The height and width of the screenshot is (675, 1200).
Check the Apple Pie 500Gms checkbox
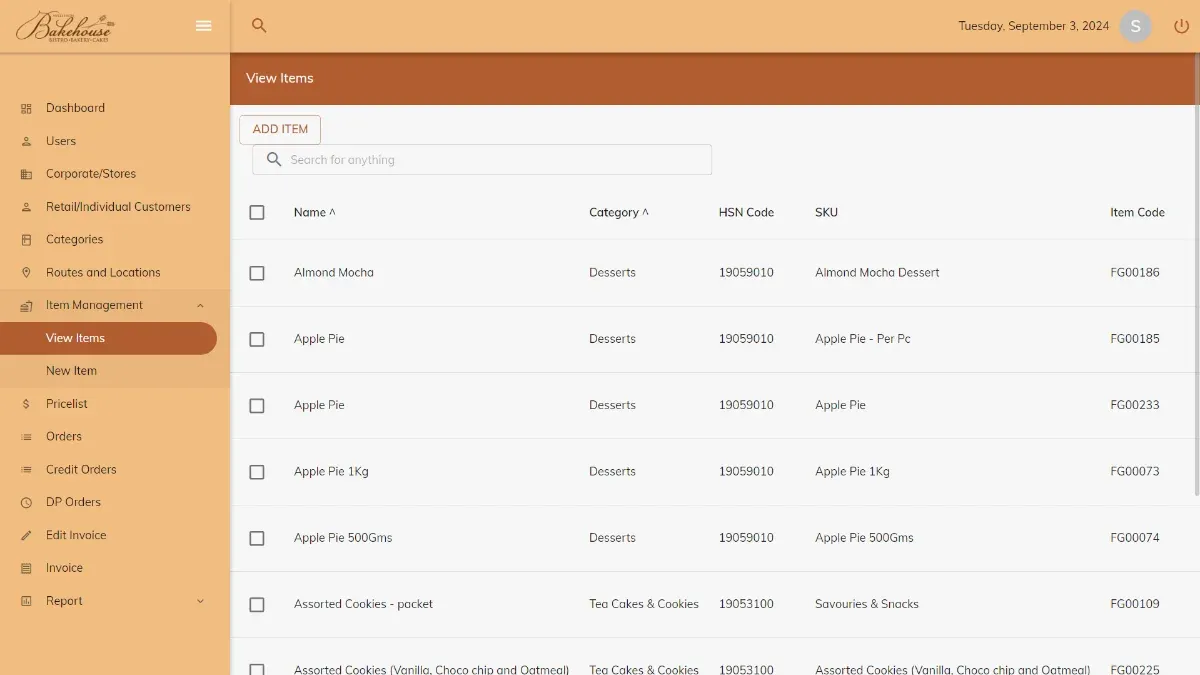pyautogui.click(x=257, y=538)
